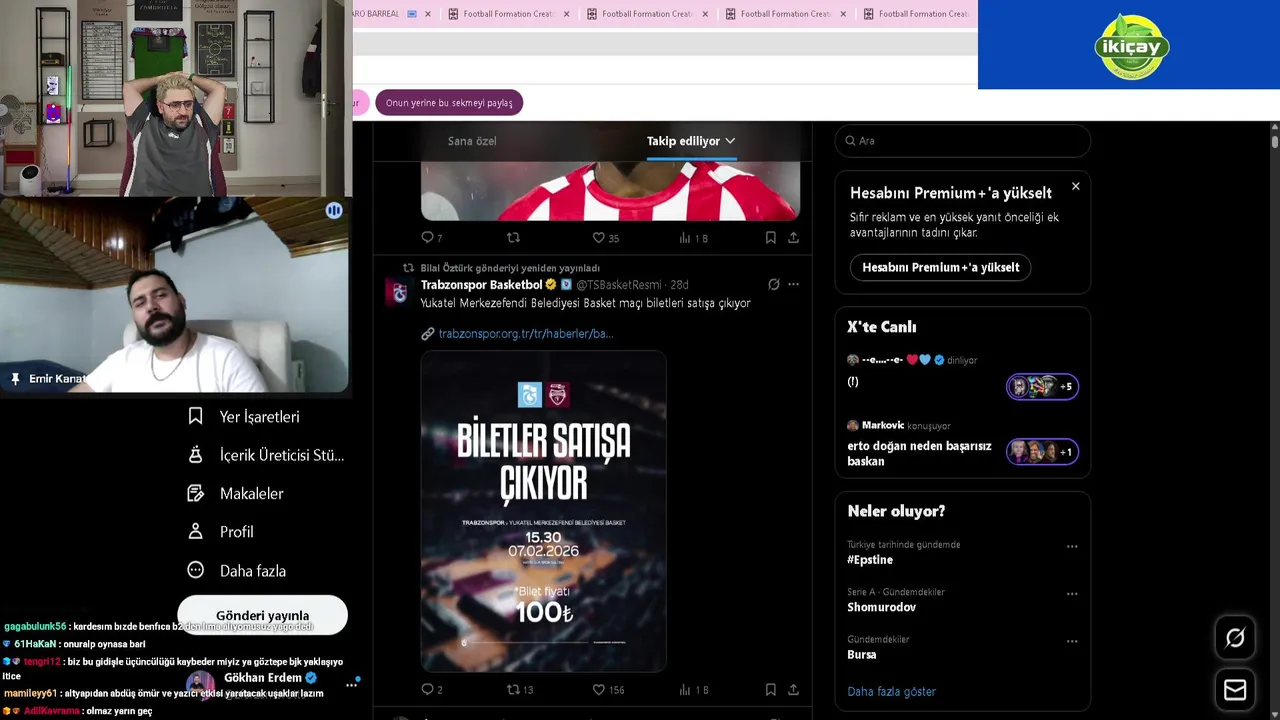Close the third Football Formation Creator tab
The width and height of the screenshot is (1280, 720).
843,14
